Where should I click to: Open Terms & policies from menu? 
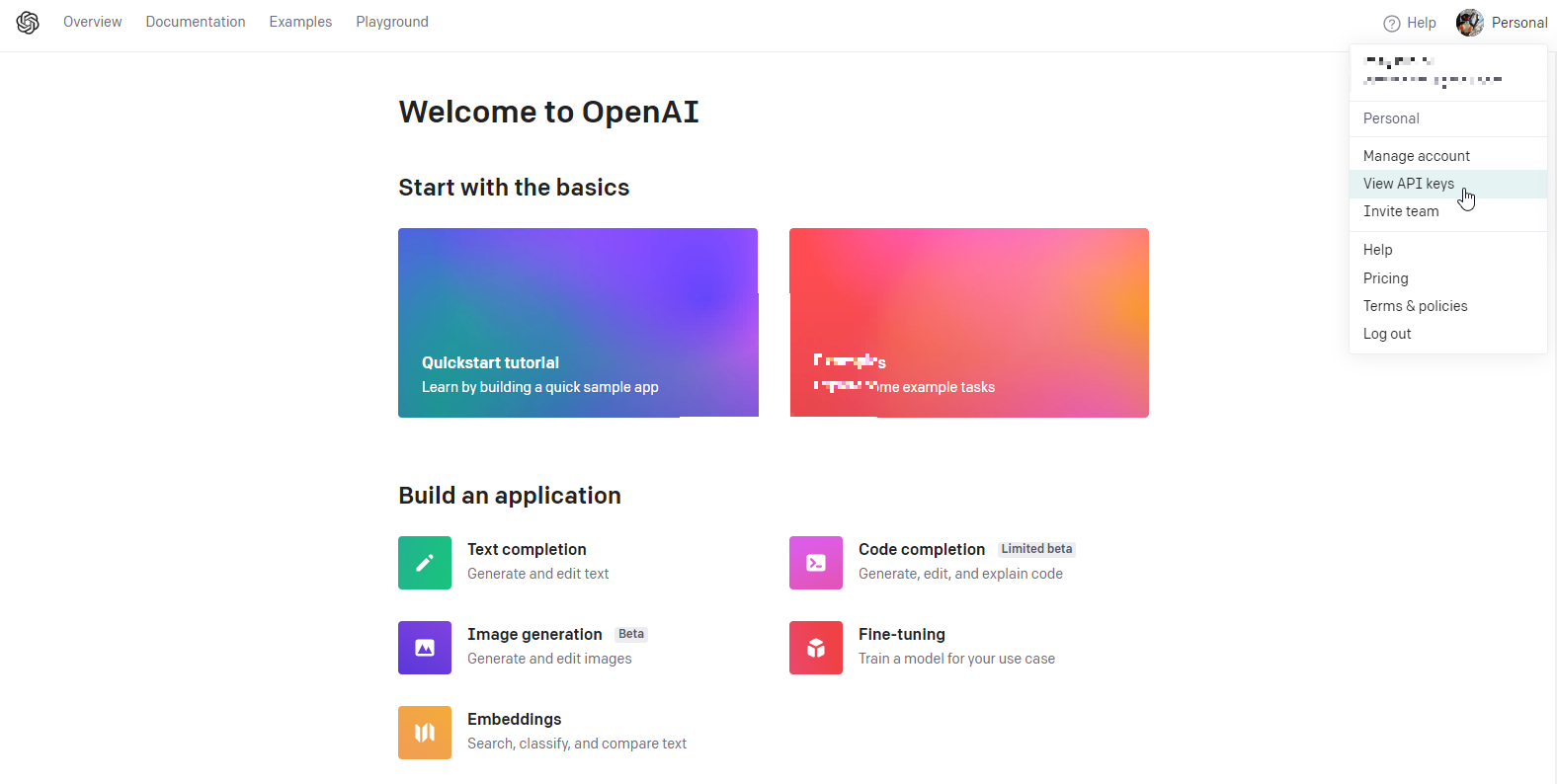pos(1448,306)
